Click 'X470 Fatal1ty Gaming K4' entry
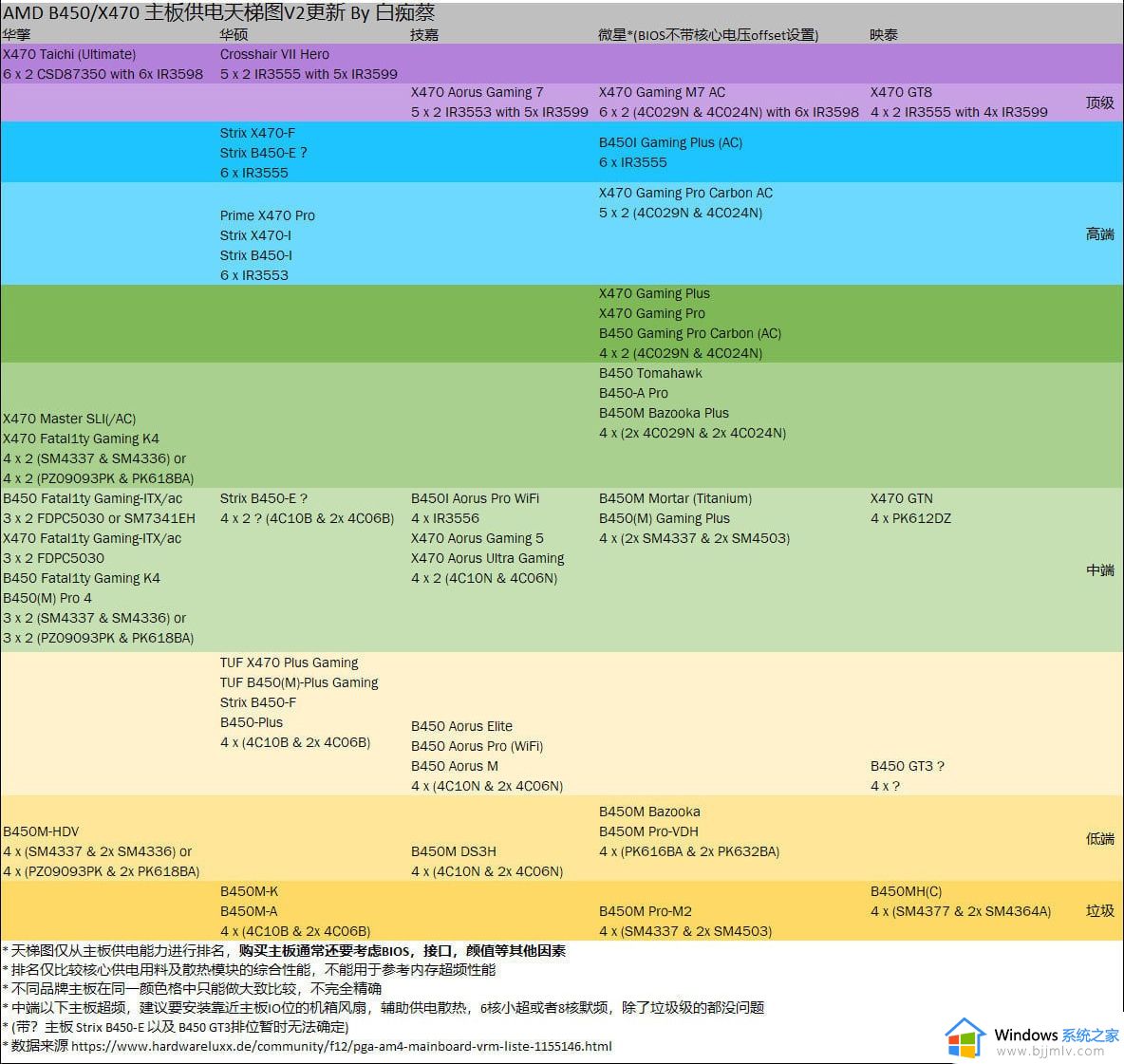This screenshot has width=1124, height=1064. coord(81,439)
